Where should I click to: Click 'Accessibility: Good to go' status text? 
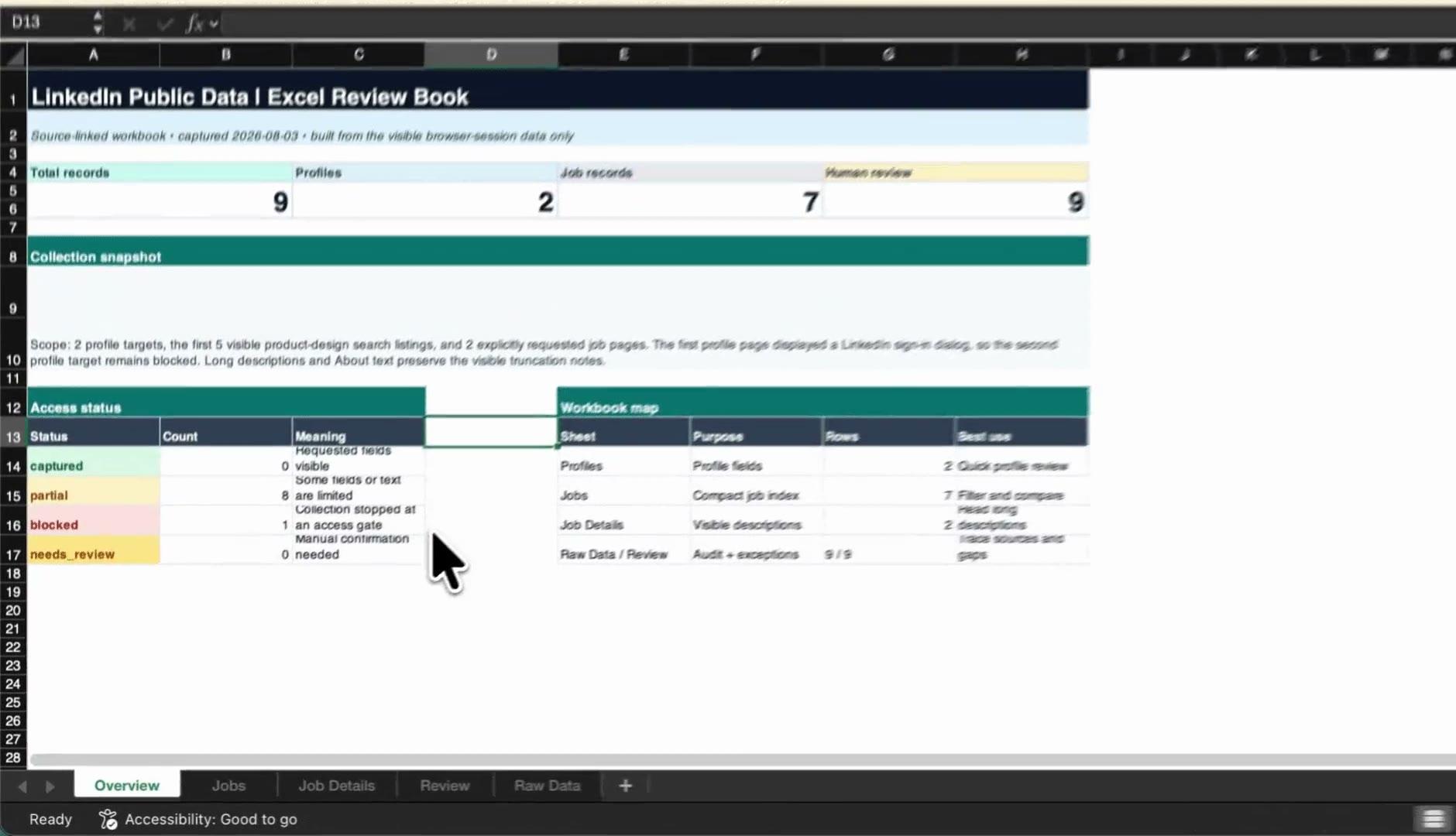[211, 819]
